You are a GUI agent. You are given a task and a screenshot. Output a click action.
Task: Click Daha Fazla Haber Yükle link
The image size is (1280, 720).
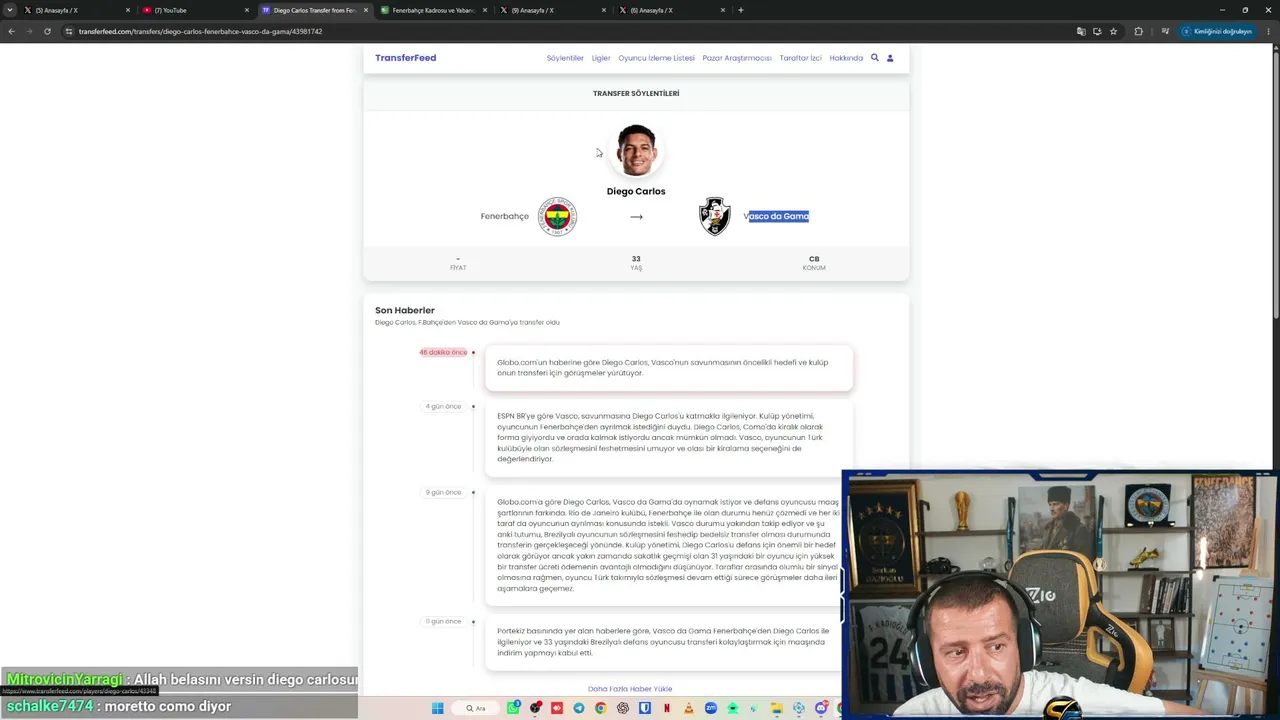point(630,689)
